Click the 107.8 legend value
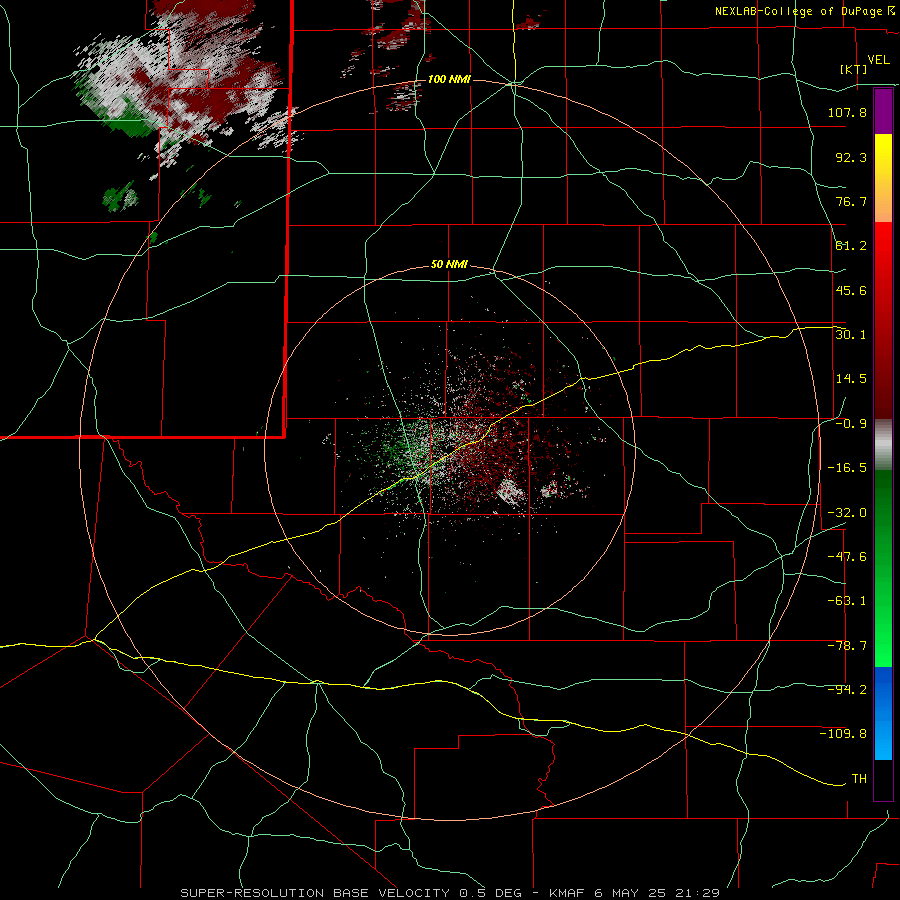The image size is (900, 900). (847, 112)
